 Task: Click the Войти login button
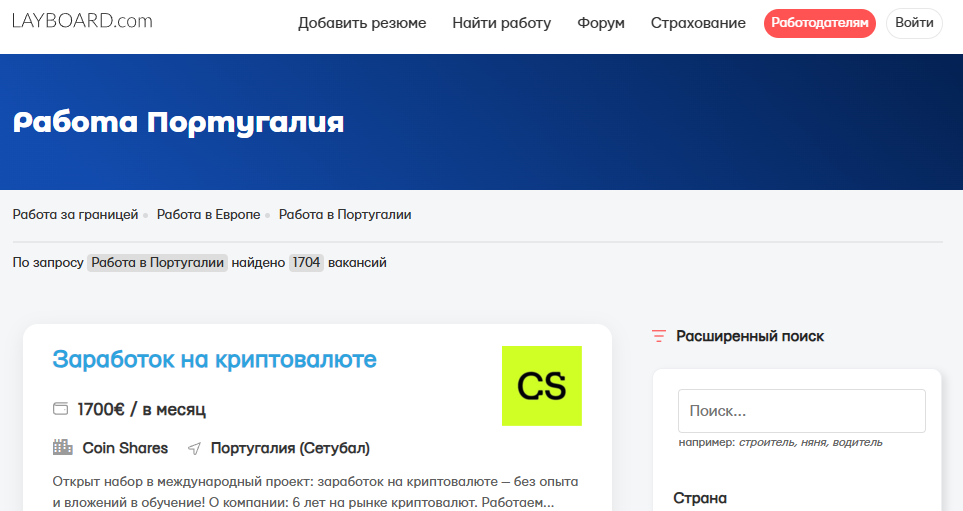coord(914,23)
